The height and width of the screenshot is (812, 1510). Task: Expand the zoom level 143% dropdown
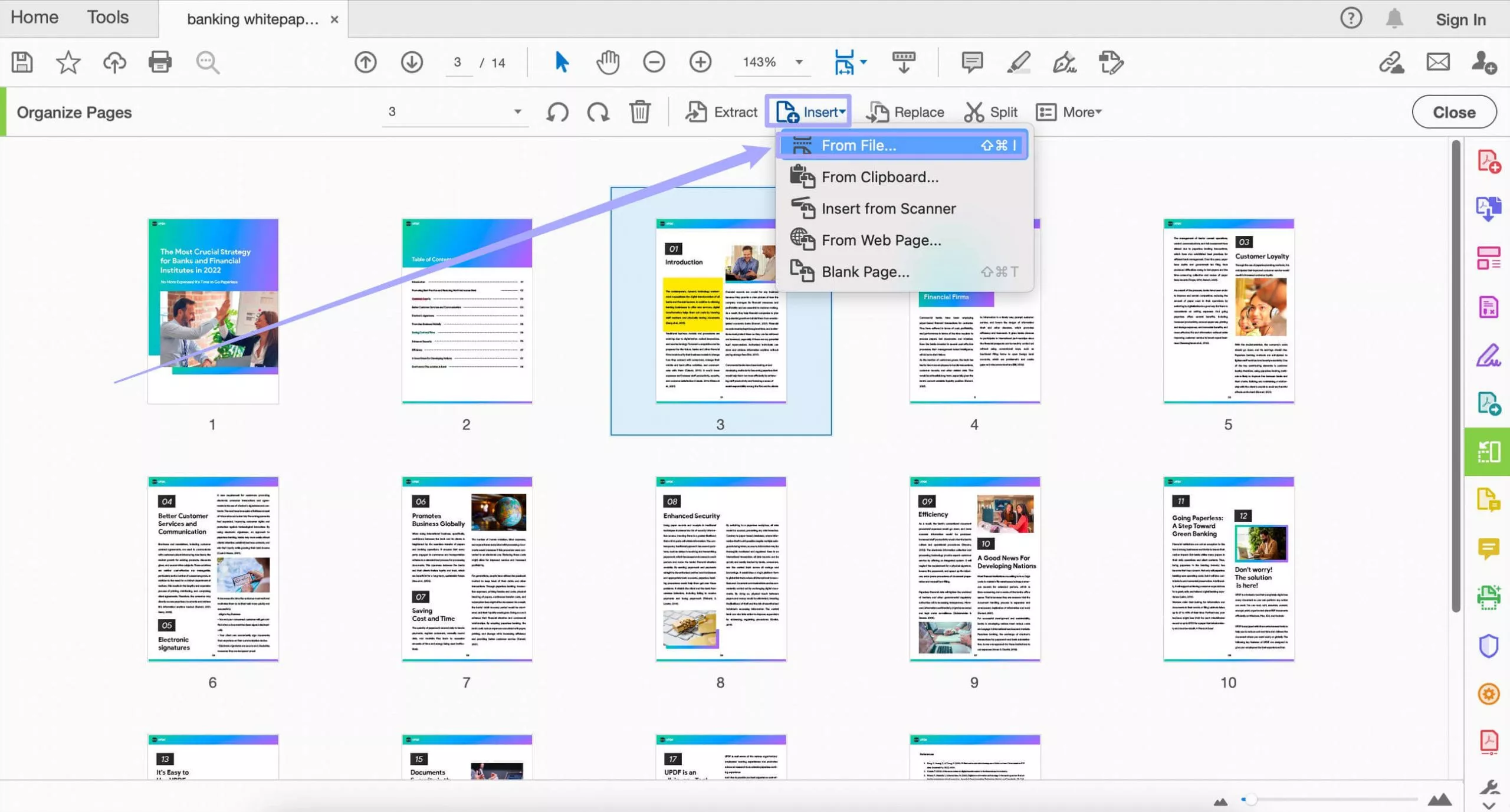pos(799,62)
